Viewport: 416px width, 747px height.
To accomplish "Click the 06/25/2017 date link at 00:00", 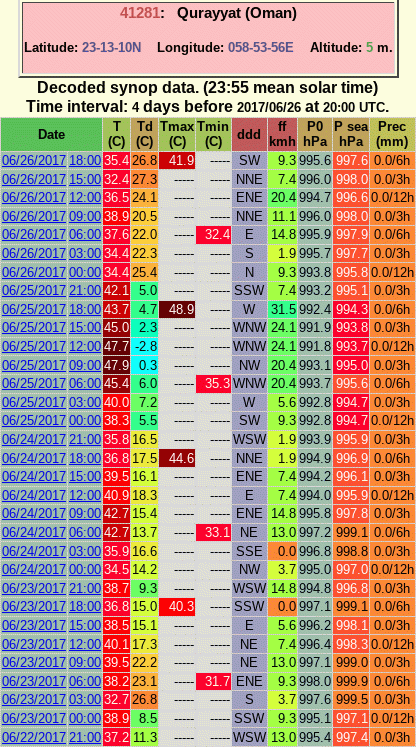I will [x=34, y=421].
